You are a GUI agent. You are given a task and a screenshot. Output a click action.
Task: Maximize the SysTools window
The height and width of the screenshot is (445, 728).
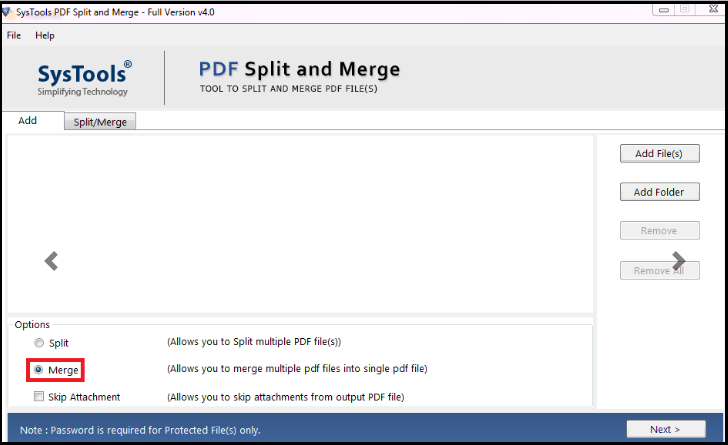pyautogui.click(x=684, y=9)
